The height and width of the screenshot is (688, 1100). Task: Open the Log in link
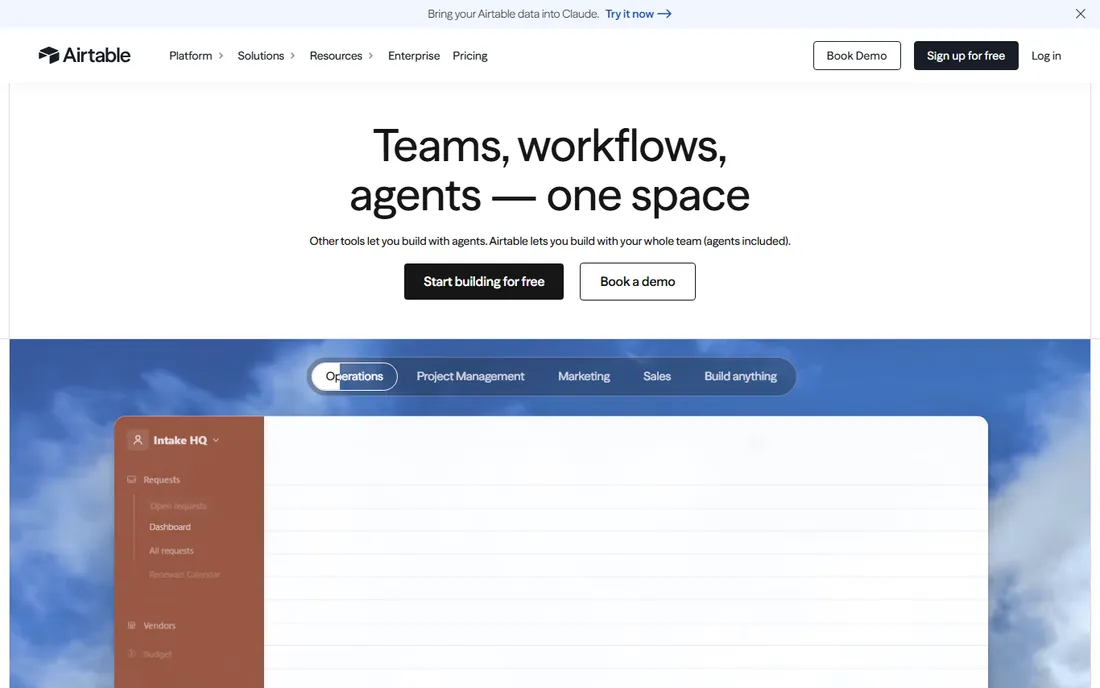point(1046,55)
